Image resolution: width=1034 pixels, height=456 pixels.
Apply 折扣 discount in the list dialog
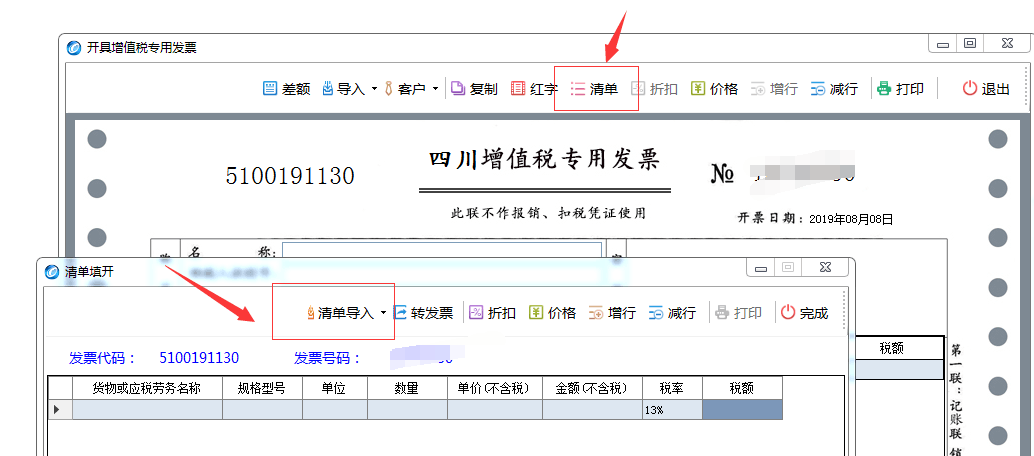pyautogui.click(x=493, y=313)
